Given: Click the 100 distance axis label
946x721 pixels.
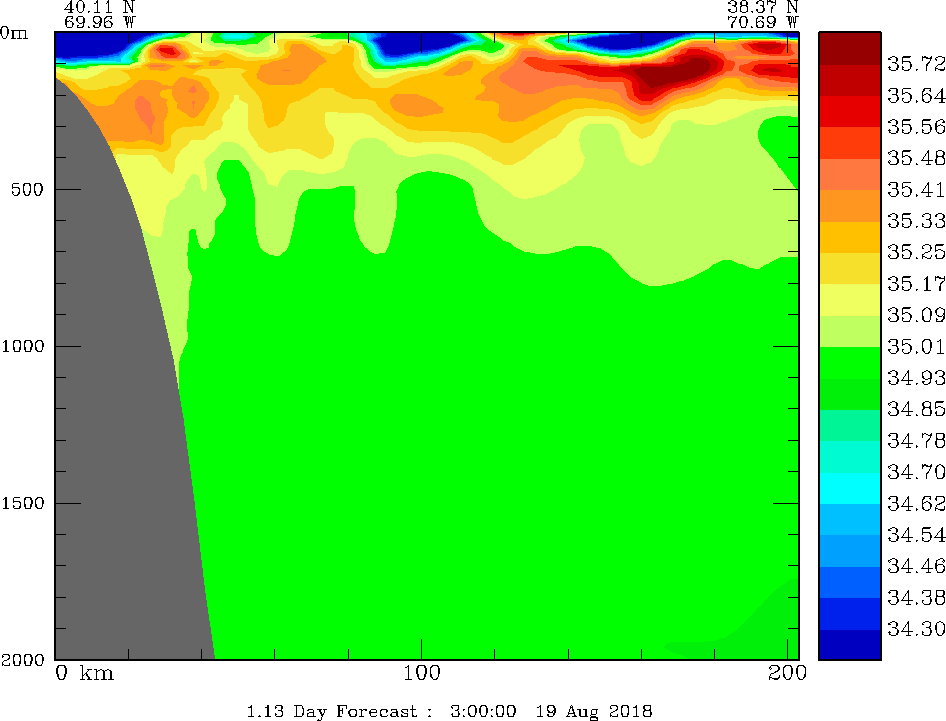Looking at the screenshot, I should pos(421,673).
